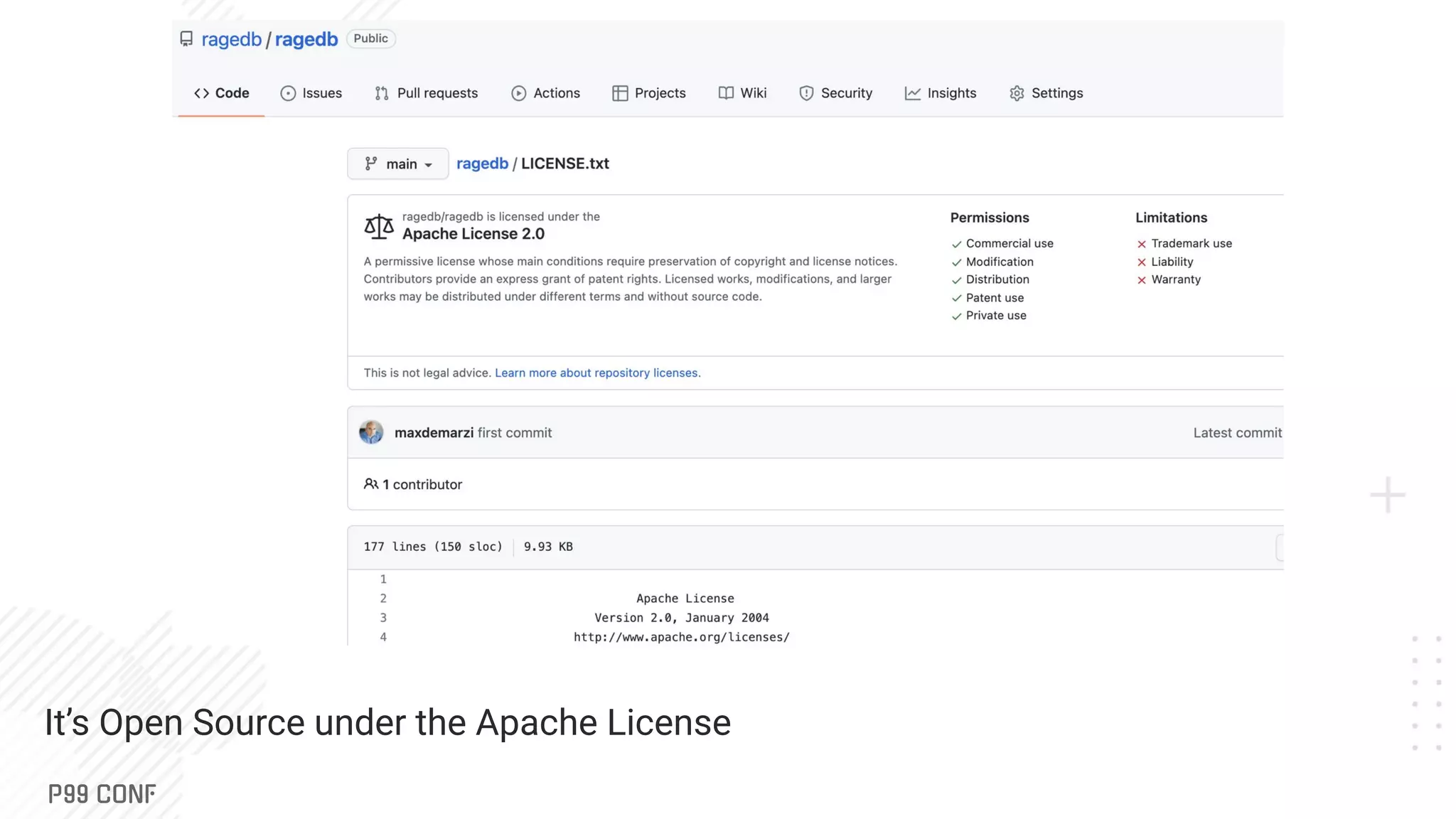Open the ragedb breadcrumb link
Viewport: 1456px width, 819px height.
pyautogui.click(x=482, y=164)
